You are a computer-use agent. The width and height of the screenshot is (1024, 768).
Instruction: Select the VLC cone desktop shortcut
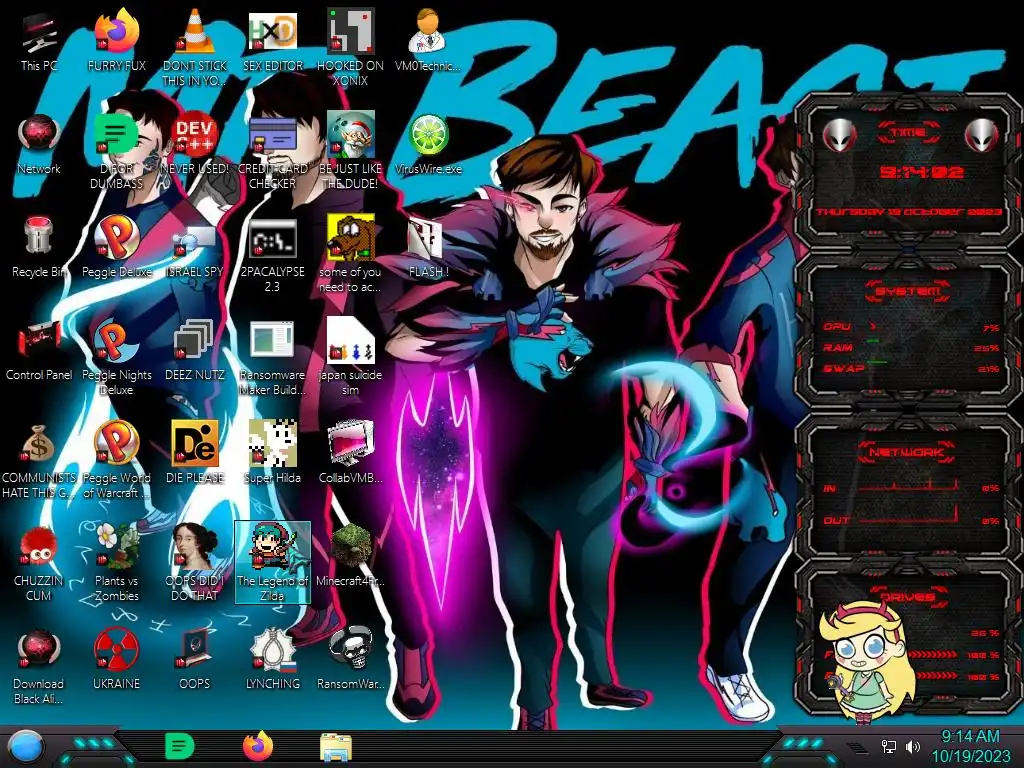click(195, 48)
